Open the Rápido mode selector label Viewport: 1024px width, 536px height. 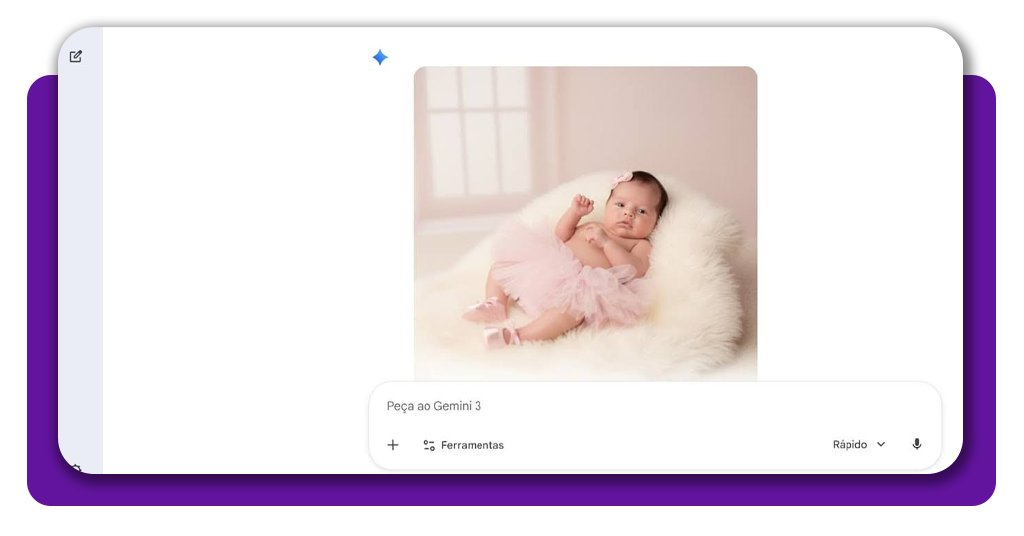click(849, 445)
